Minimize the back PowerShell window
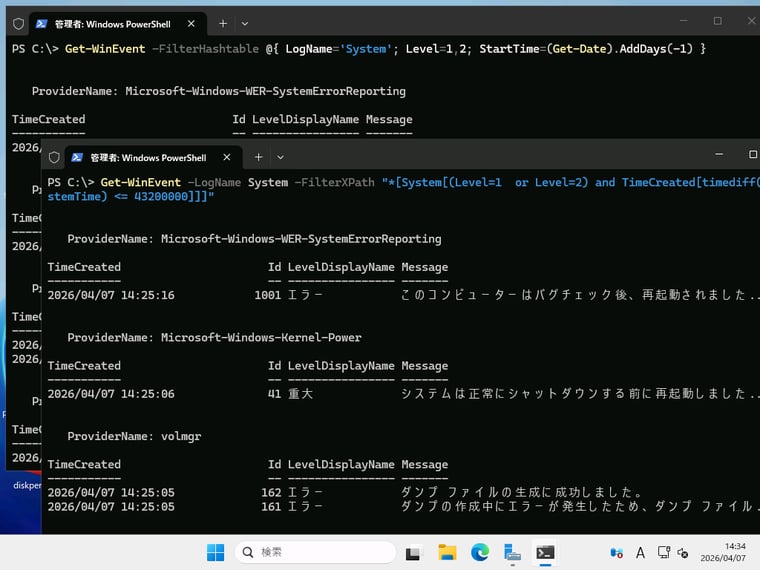The width and height of the screenshot is (760, 570). point(683,21)
